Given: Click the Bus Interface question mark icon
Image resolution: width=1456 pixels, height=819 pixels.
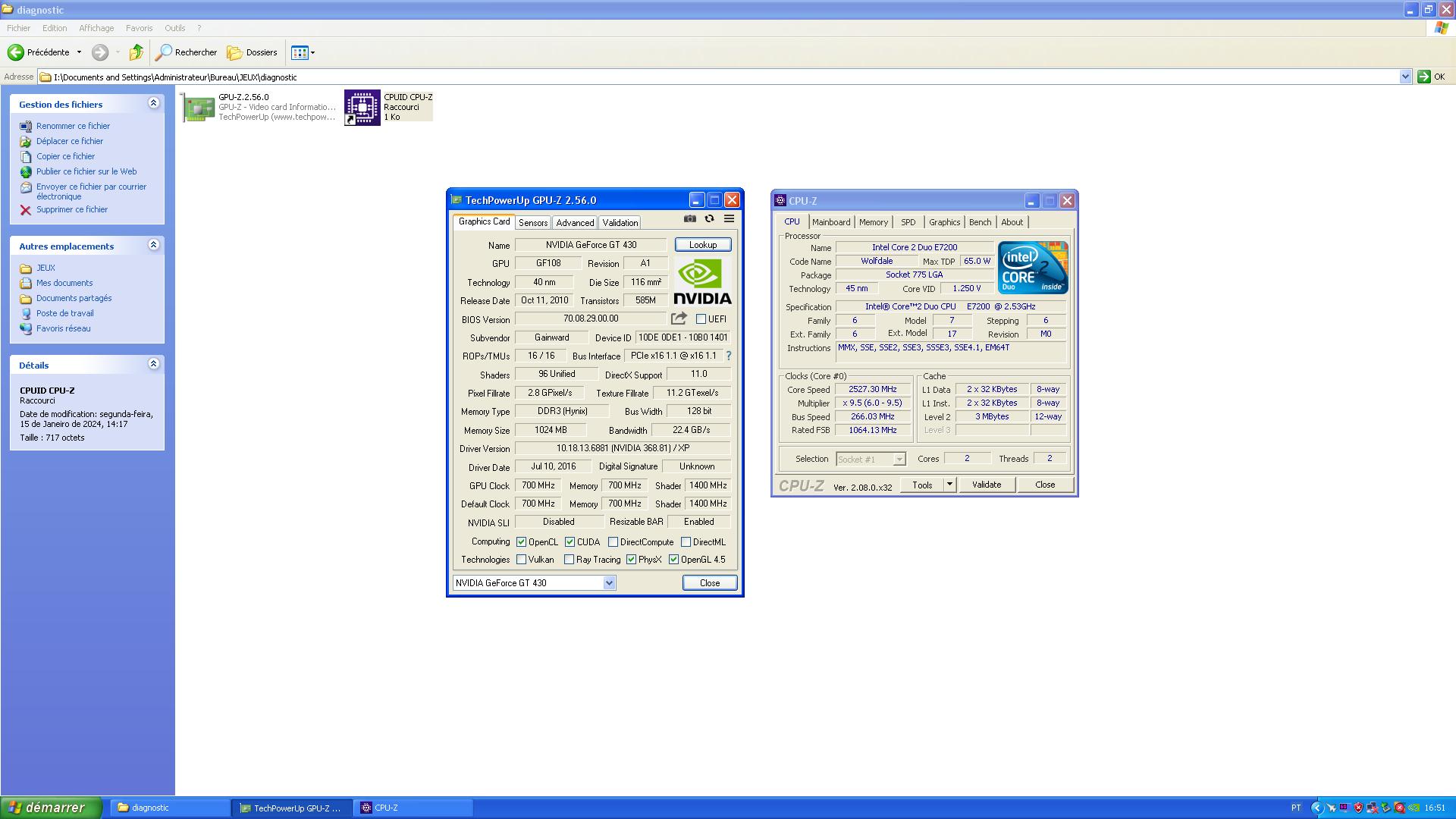Looking at the screenshot, I should [729, 356].
